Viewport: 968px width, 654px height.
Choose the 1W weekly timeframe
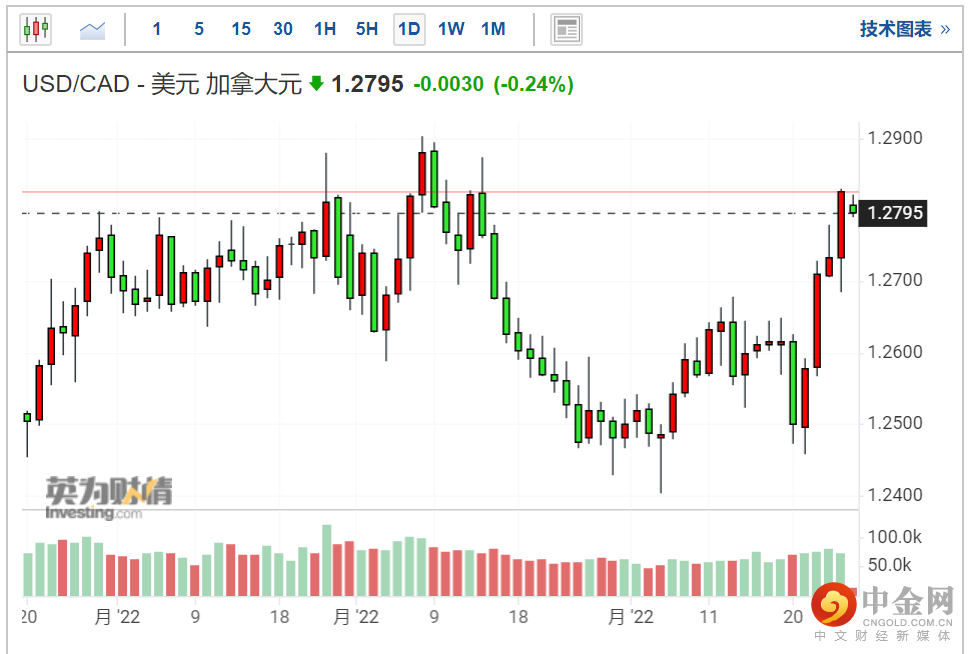[x=451, y=29]
